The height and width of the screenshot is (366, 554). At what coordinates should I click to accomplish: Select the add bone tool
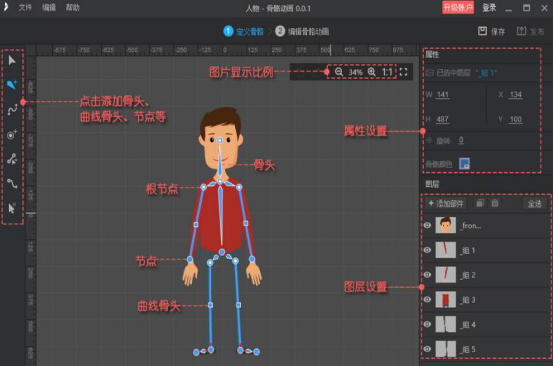[x=12, y=84]
